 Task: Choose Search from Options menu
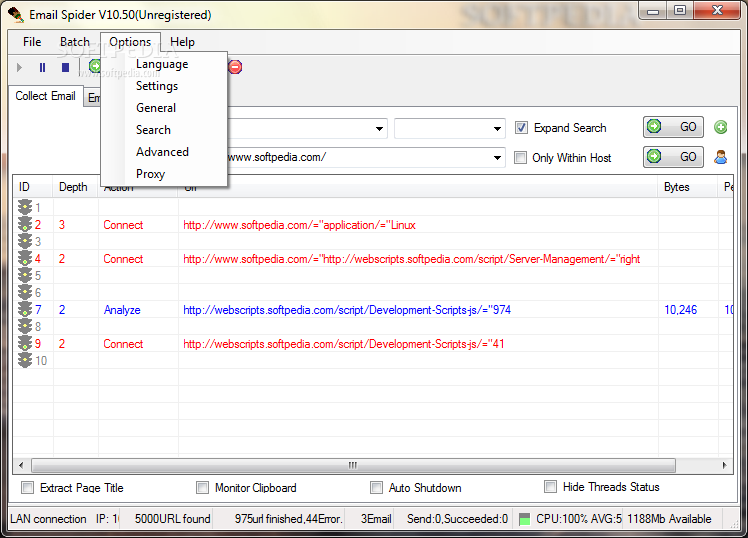[153, 130]
